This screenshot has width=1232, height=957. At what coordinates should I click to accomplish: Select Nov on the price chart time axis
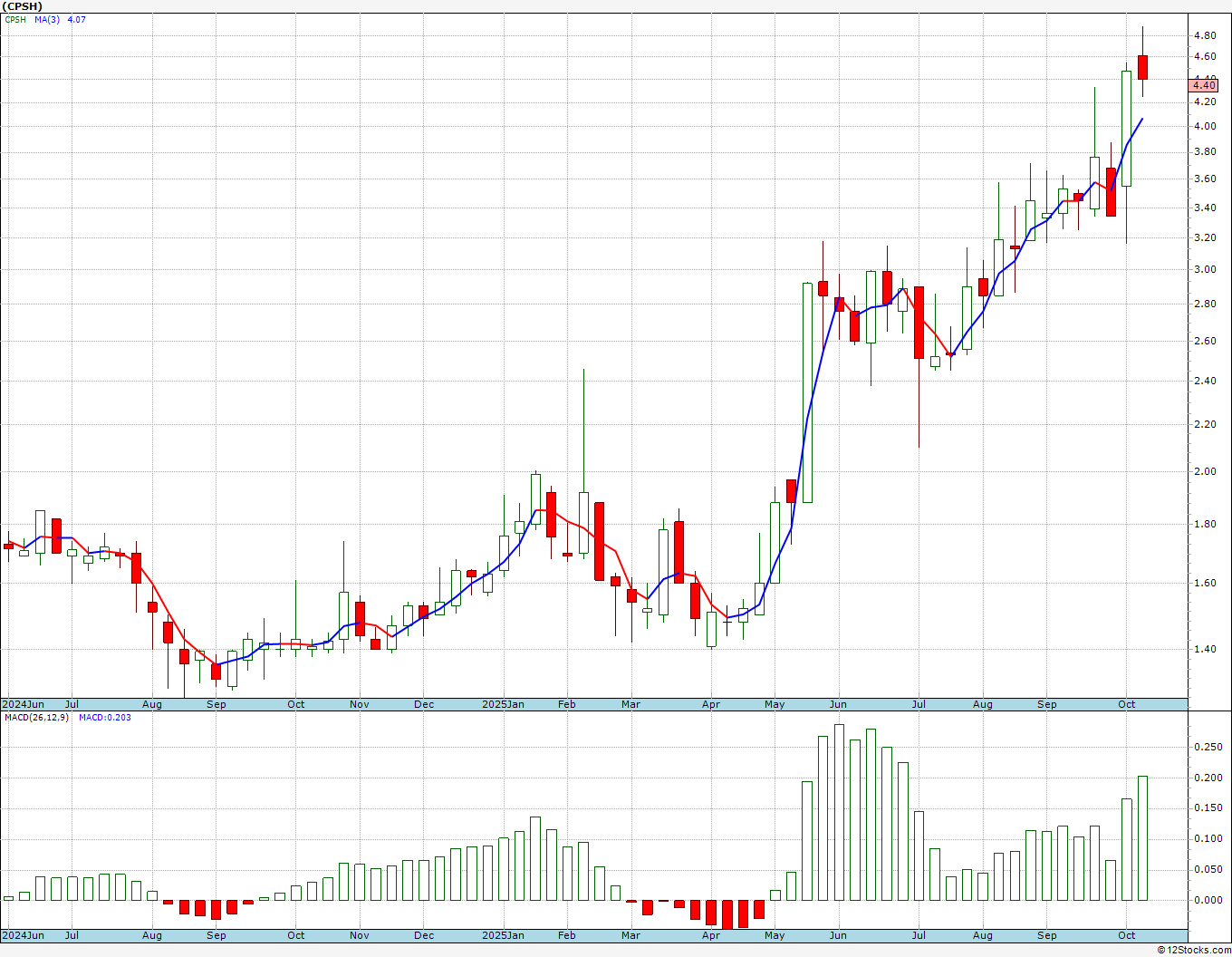click(360, 704)
